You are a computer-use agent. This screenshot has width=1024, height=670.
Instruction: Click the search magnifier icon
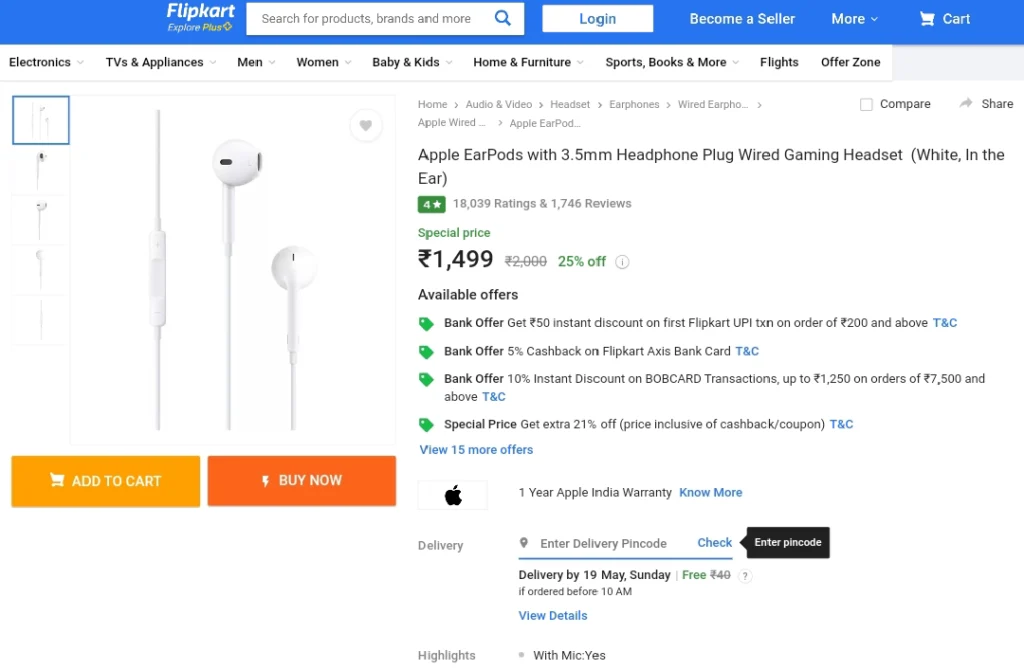[x=502, y=18]
